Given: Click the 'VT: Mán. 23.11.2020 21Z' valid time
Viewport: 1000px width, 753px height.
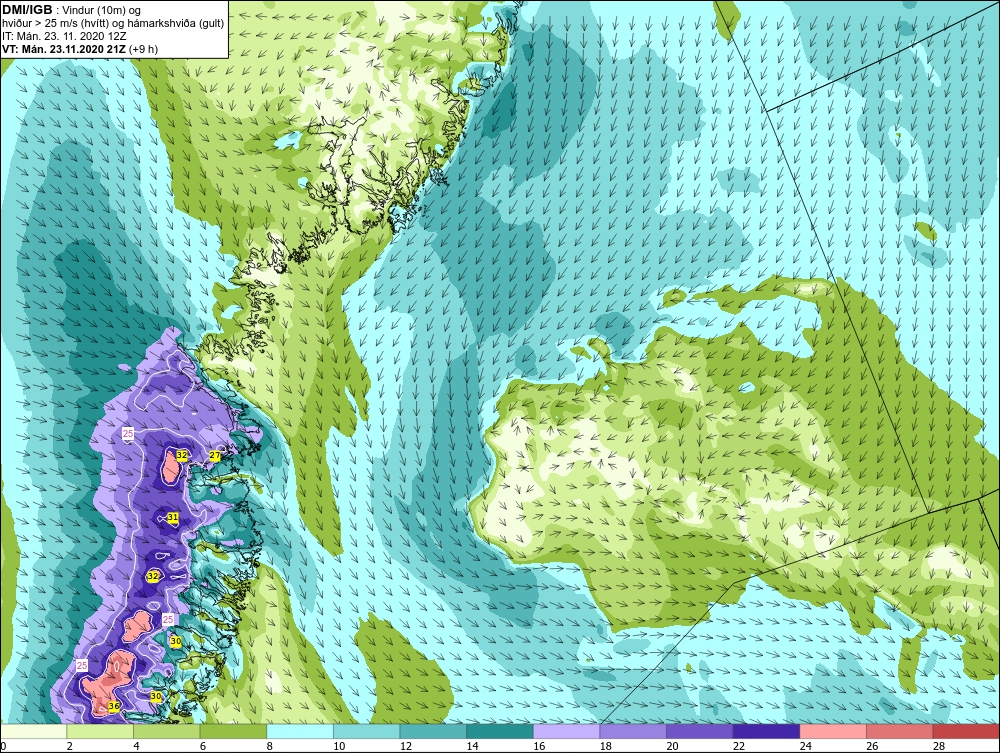Looking at the screenshot, I should click(x=64, y=49).
